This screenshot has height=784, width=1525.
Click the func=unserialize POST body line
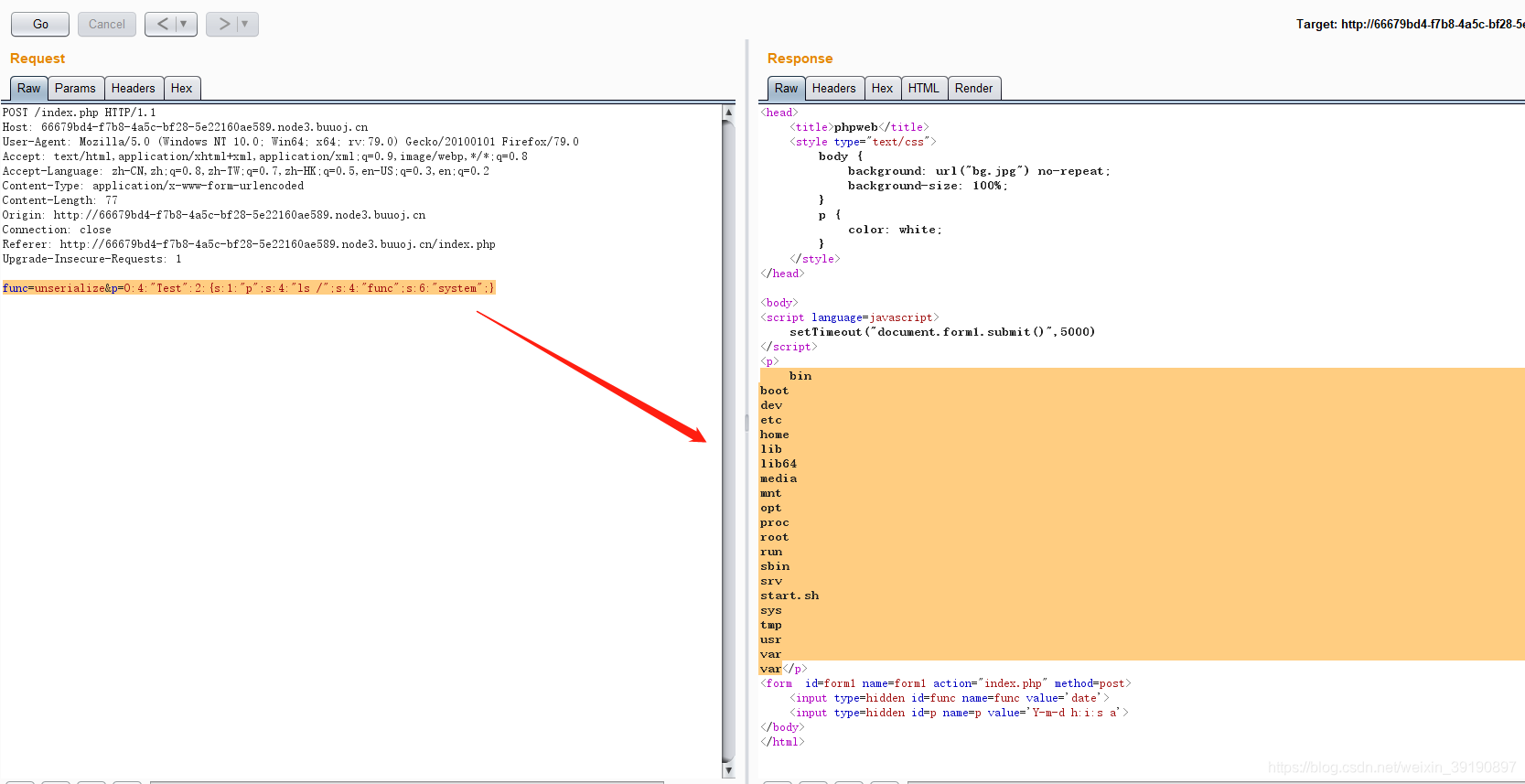249,288
